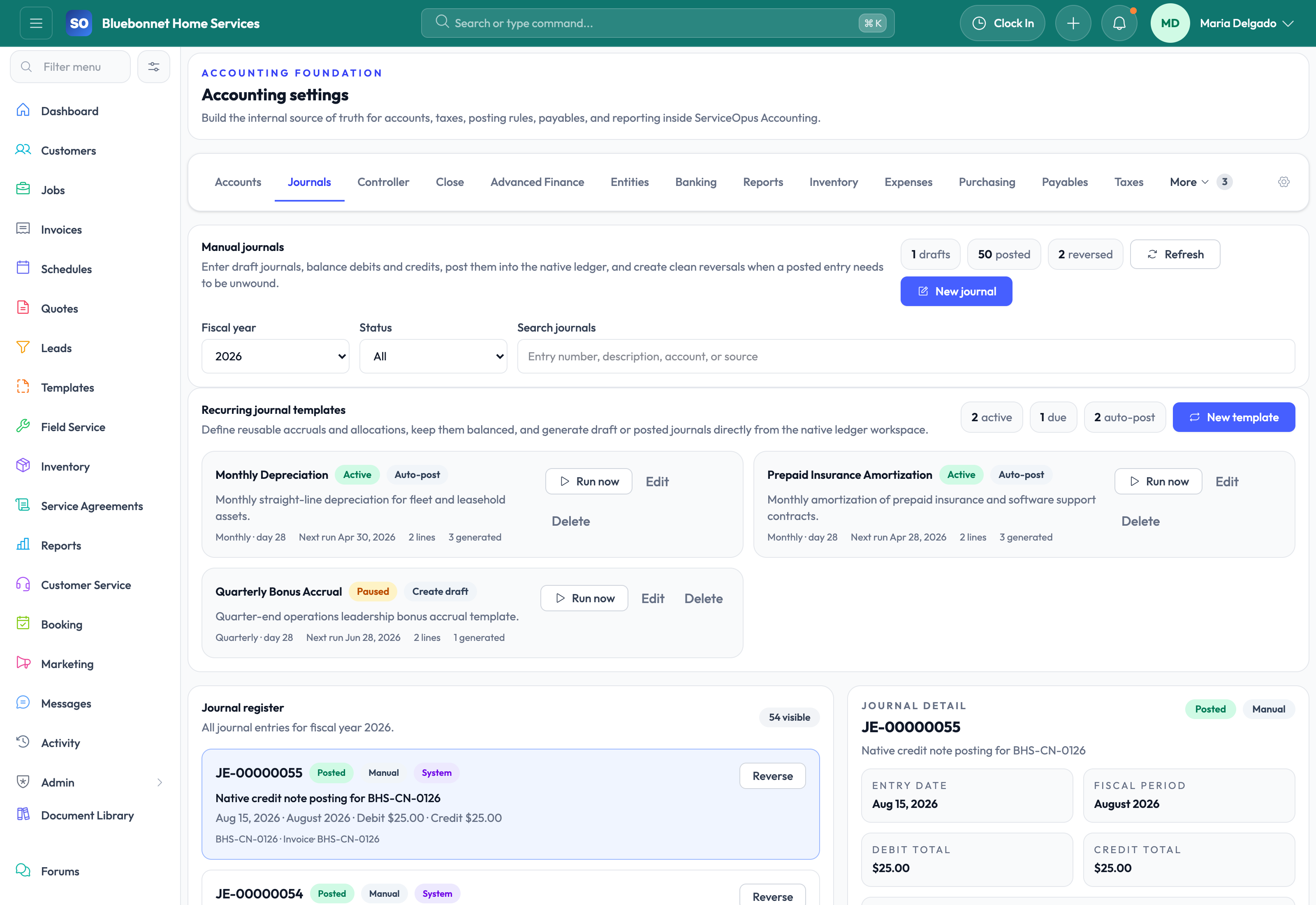The height and width of the screenshot is (905, 1316).
Task: Click the Search or type command field
Action: click(x=658, y=23)
